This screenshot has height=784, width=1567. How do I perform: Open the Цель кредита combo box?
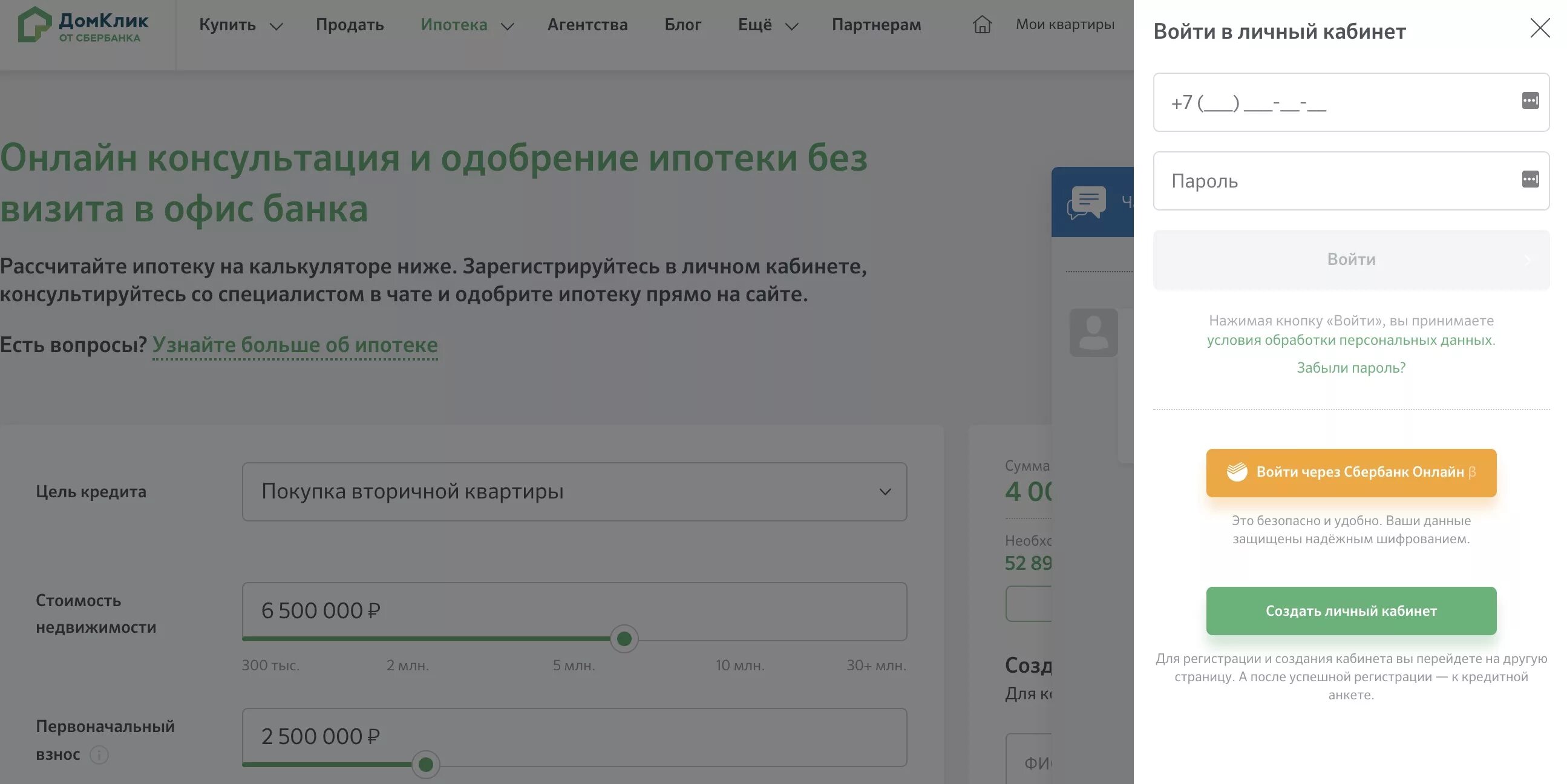[574, 491]
